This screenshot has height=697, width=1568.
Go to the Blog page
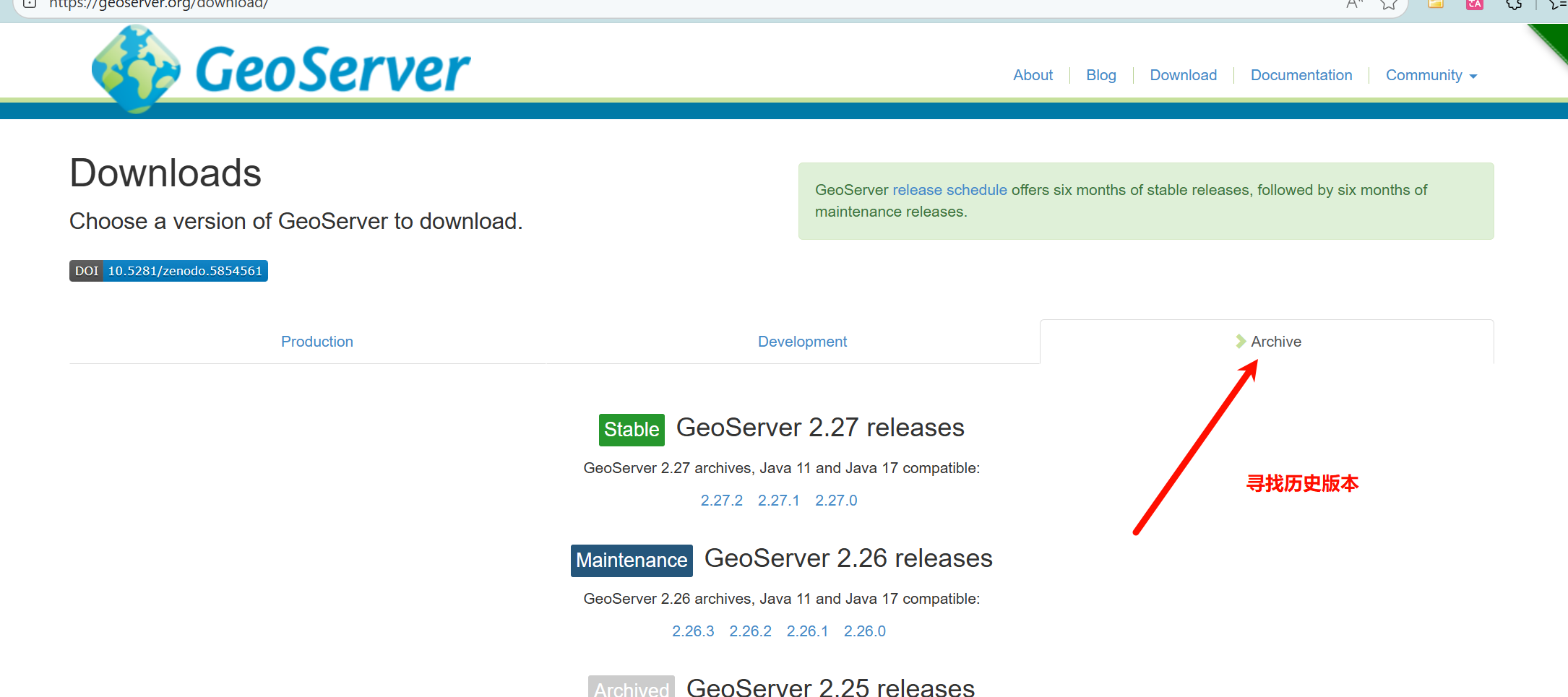point(1101,75)
